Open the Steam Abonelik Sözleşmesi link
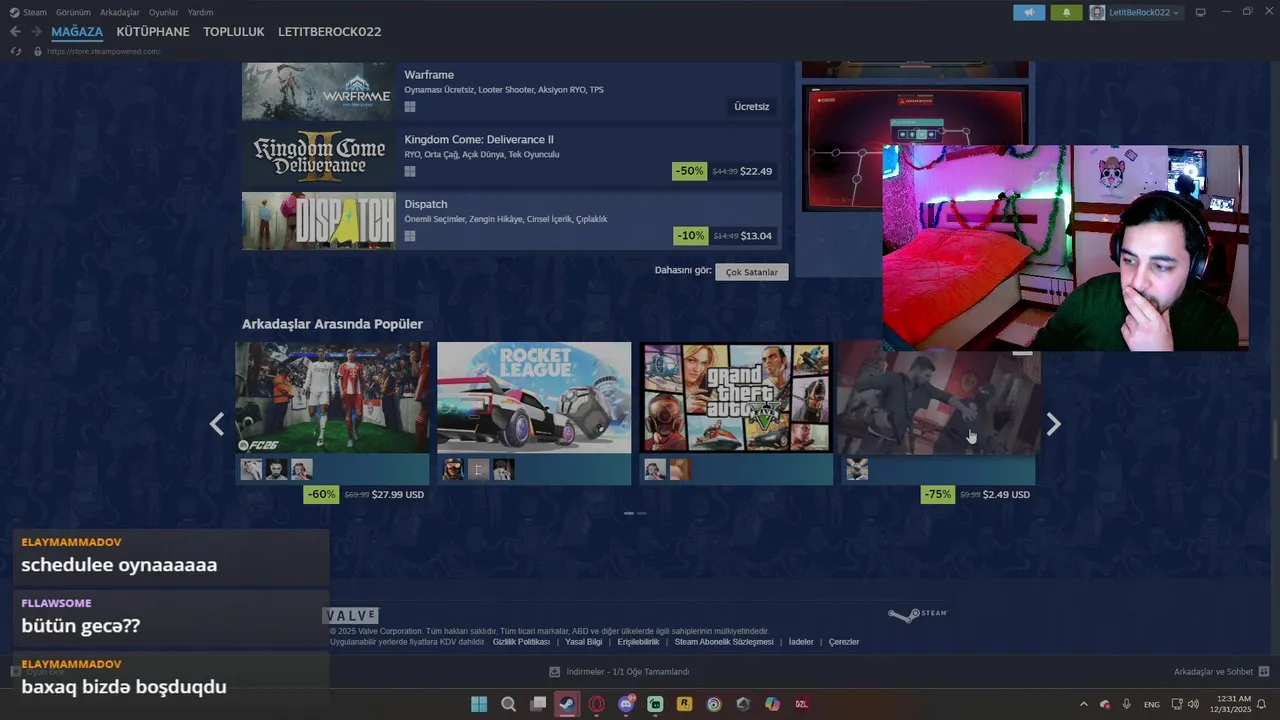 [724, 642]
